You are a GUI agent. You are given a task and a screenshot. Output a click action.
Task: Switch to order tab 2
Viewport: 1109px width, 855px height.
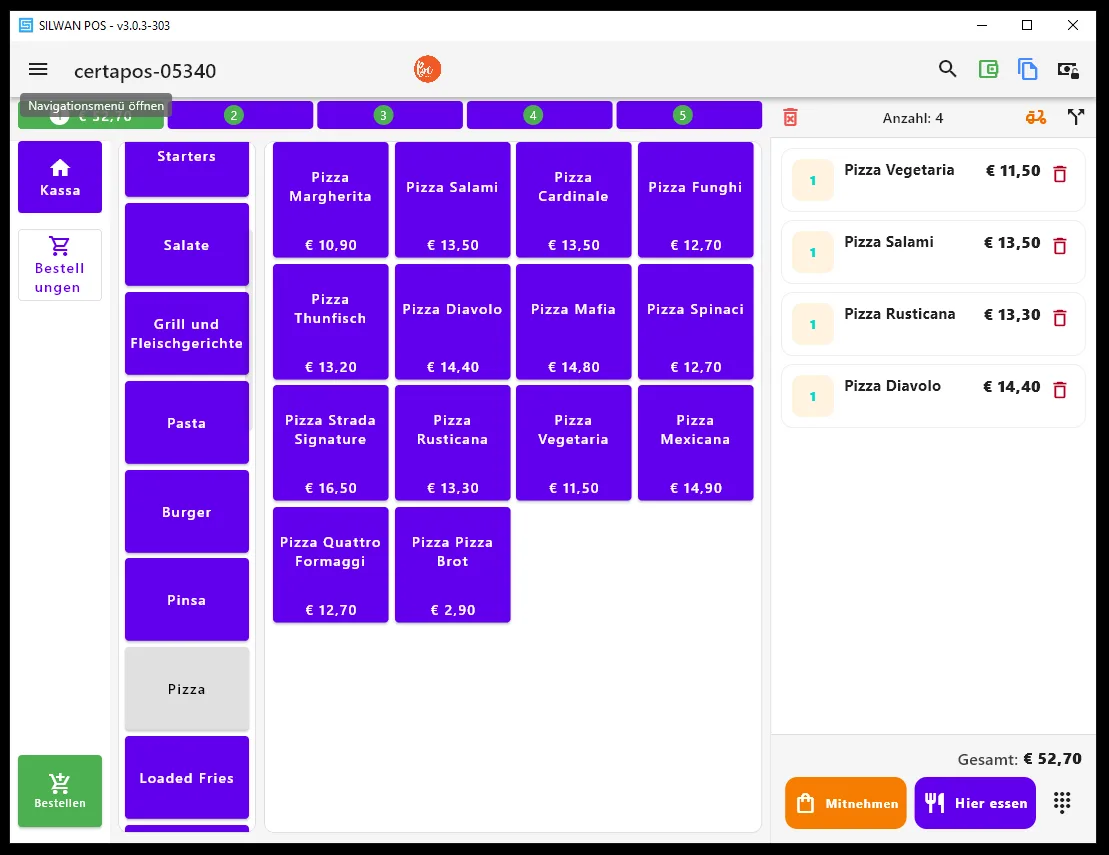coord(240,115)
